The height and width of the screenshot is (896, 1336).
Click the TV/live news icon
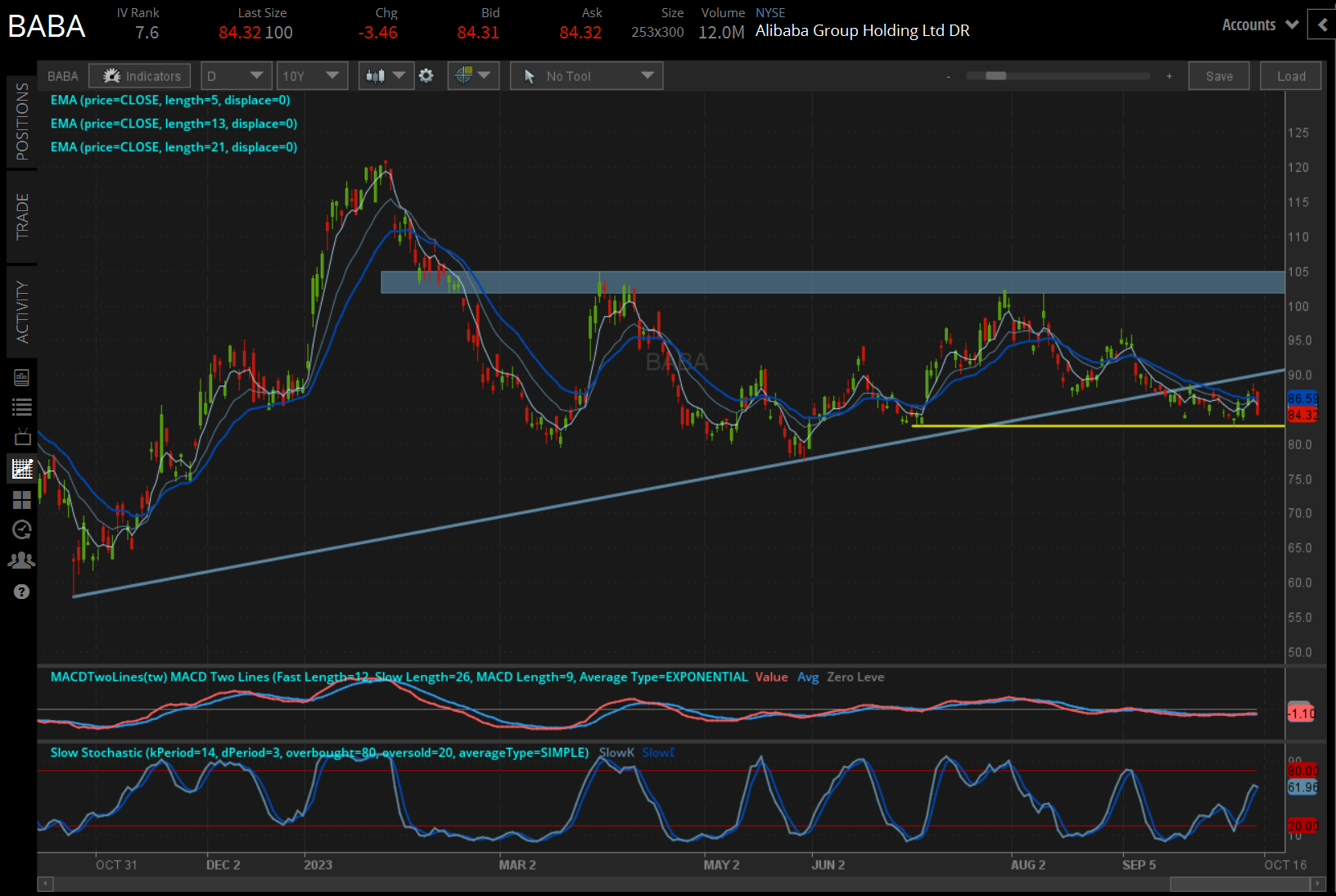[x=22, y=436]
